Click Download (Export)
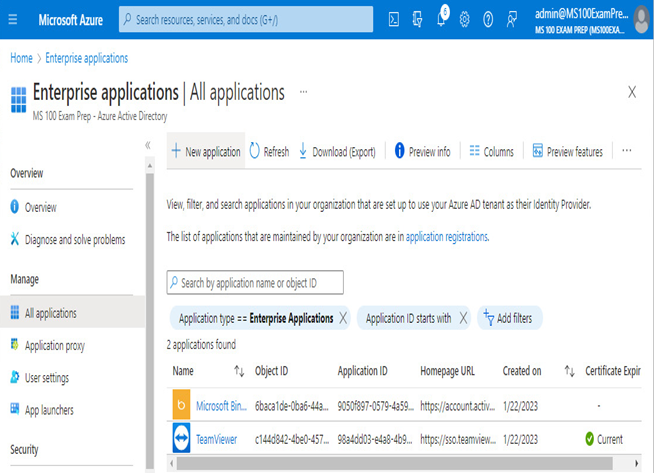 (x=337, y=151)
